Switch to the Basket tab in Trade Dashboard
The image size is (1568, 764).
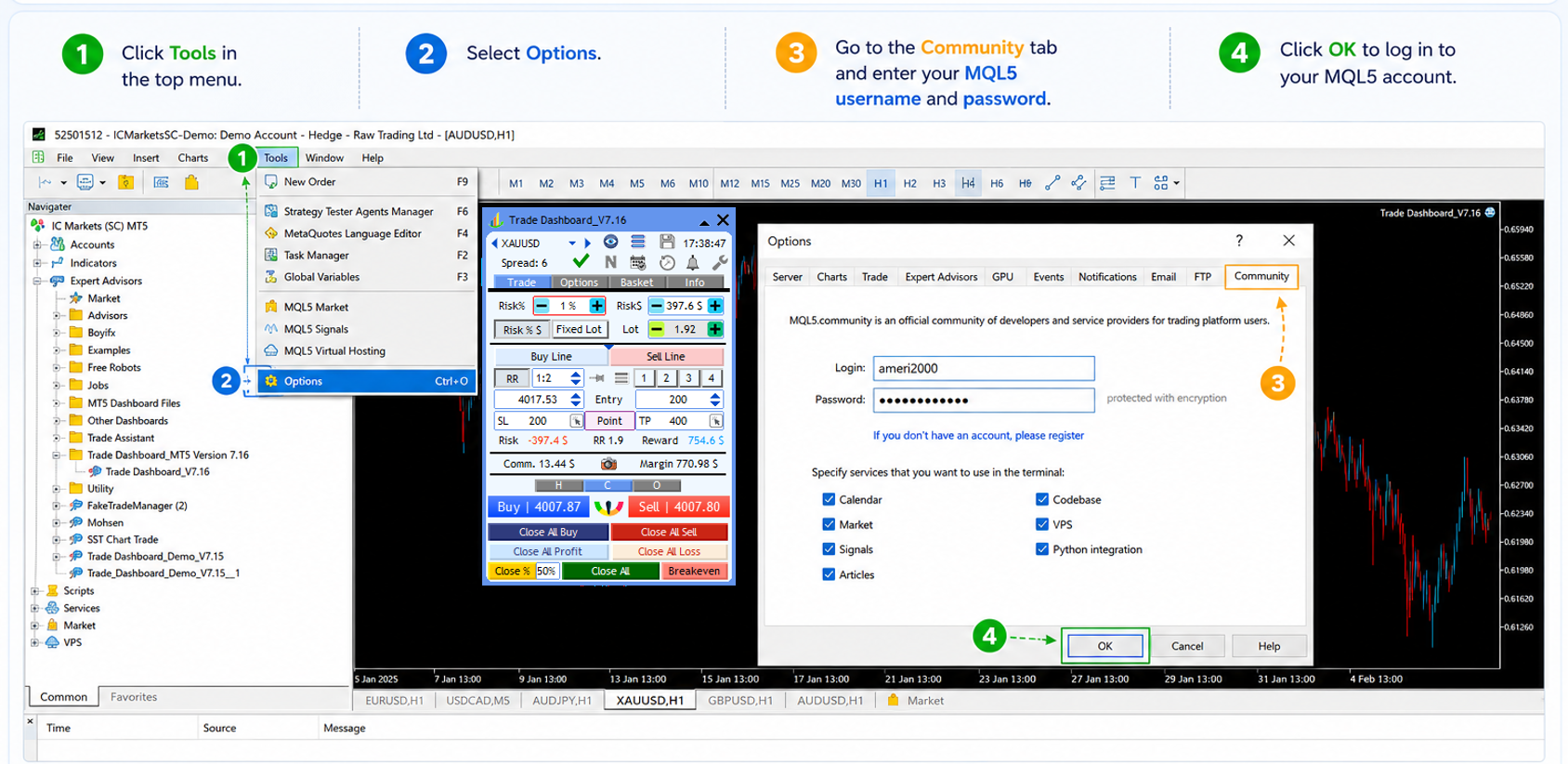pyautogui.click(x=636, y=283)
